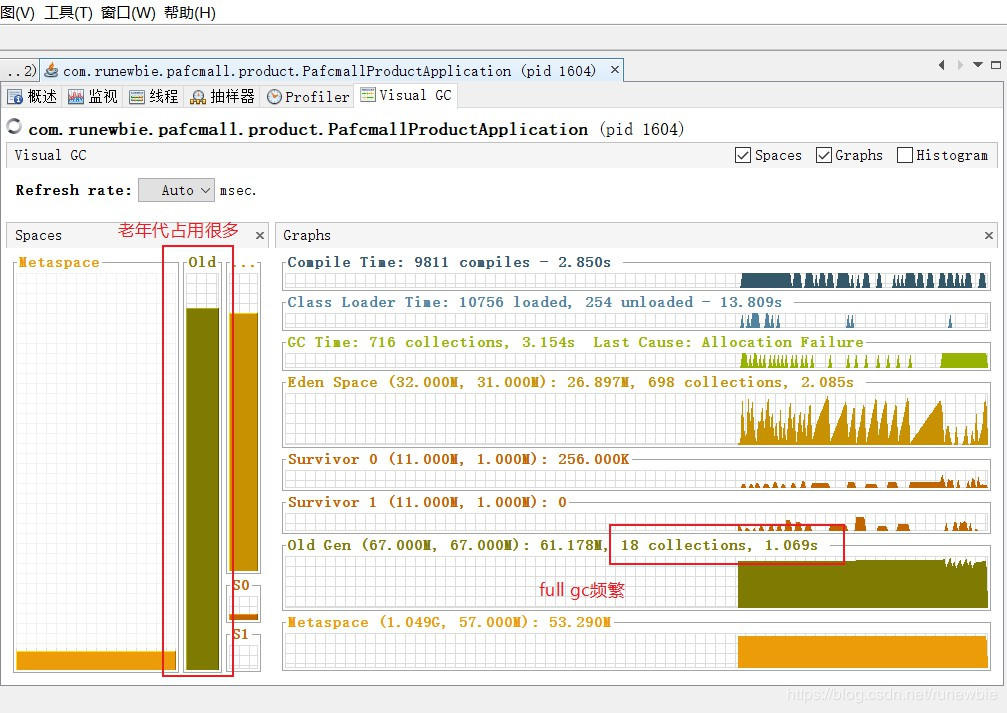Open the 视图(V) menu
Image resolution: width=1007 pixels, height=713 pixels.
pos(17,12)
